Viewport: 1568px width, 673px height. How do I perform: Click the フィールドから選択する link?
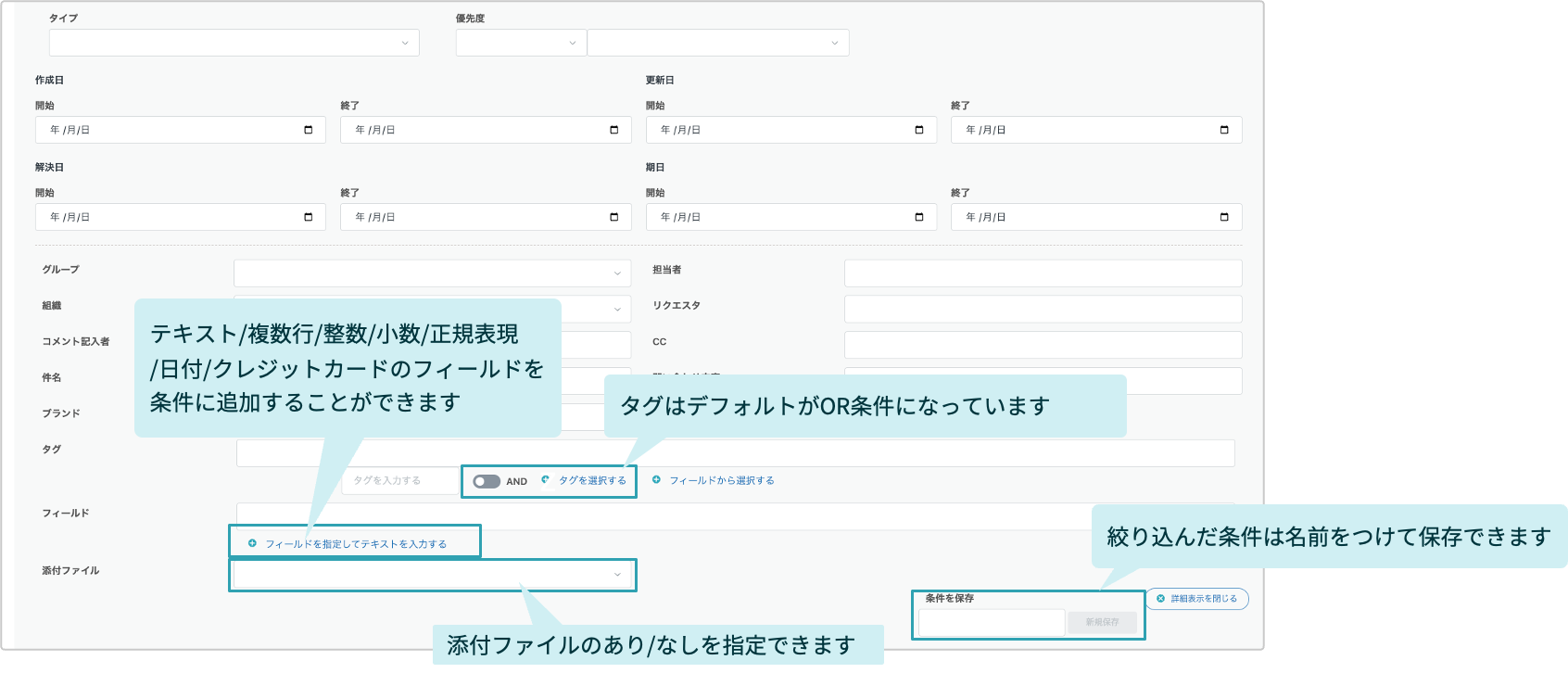(722, 480)
